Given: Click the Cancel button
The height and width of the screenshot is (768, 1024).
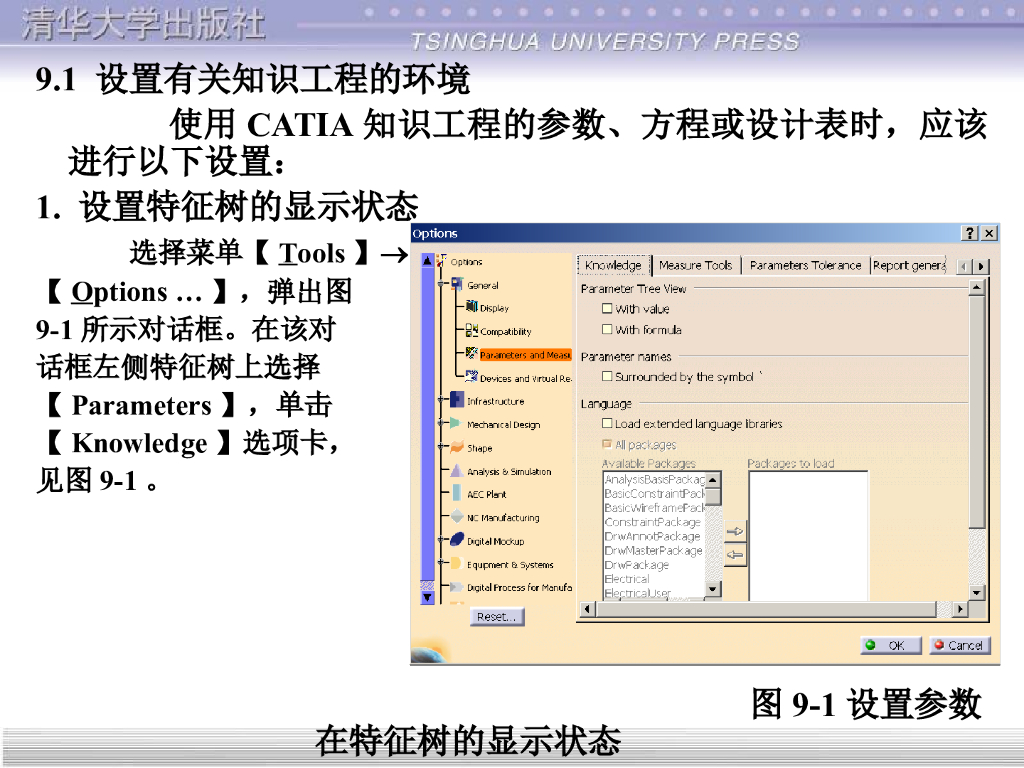Looking at the screenshot, I should tap(960, 645).
